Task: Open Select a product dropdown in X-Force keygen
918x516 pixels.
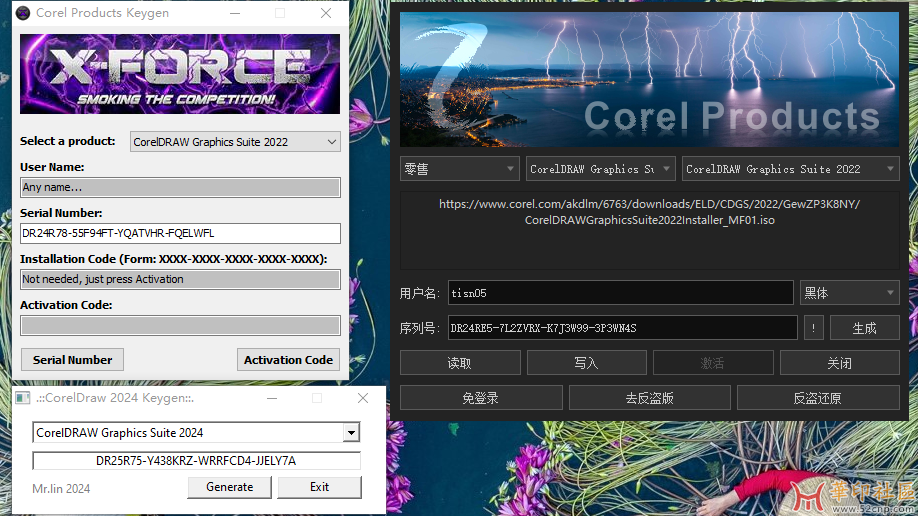Action: [235, 142]
